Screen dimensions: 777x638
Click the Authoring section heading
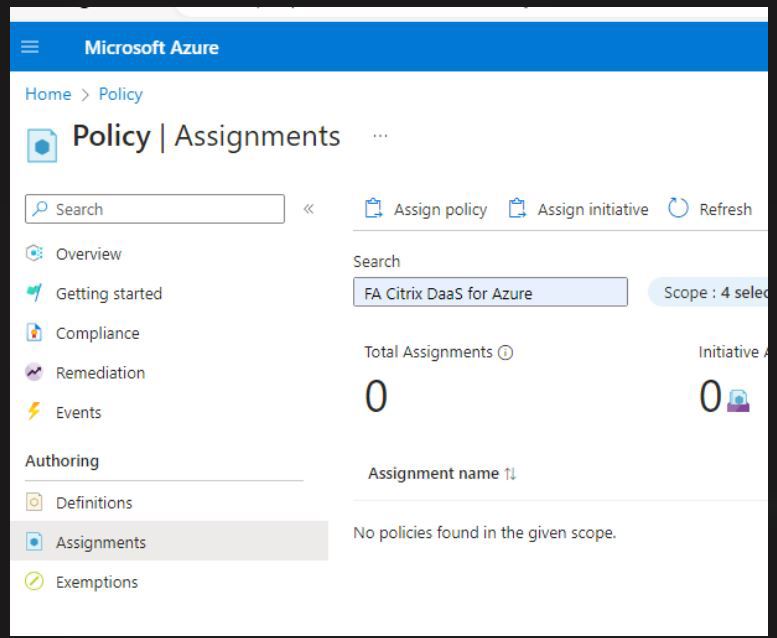click(62, 461)
